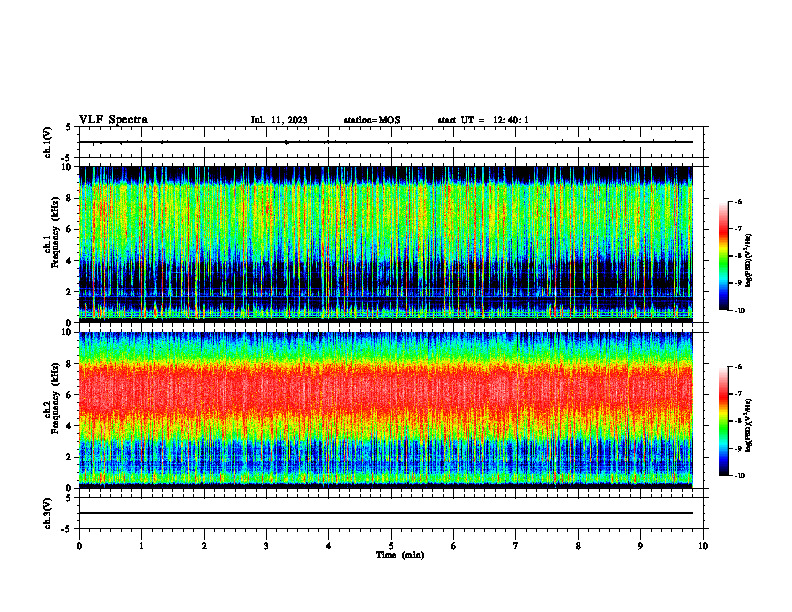Screen dimensions: 792x612
Task: Click time axis tick label "5"
Action: (391, 546)
